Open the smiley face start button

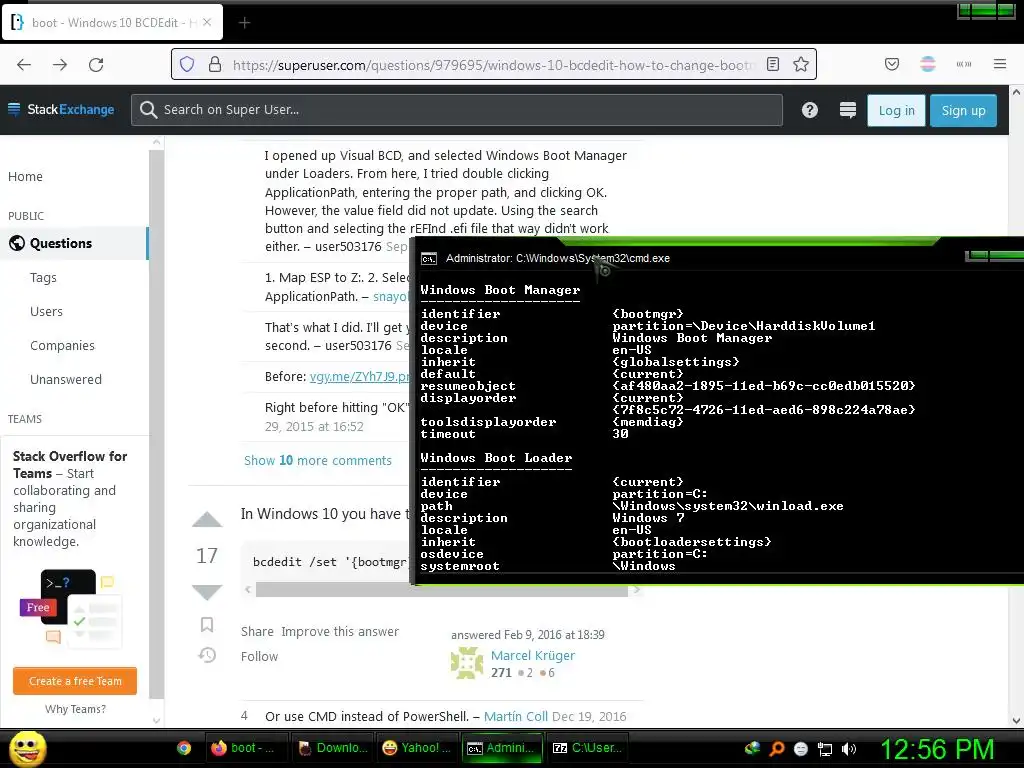point(27,748)
